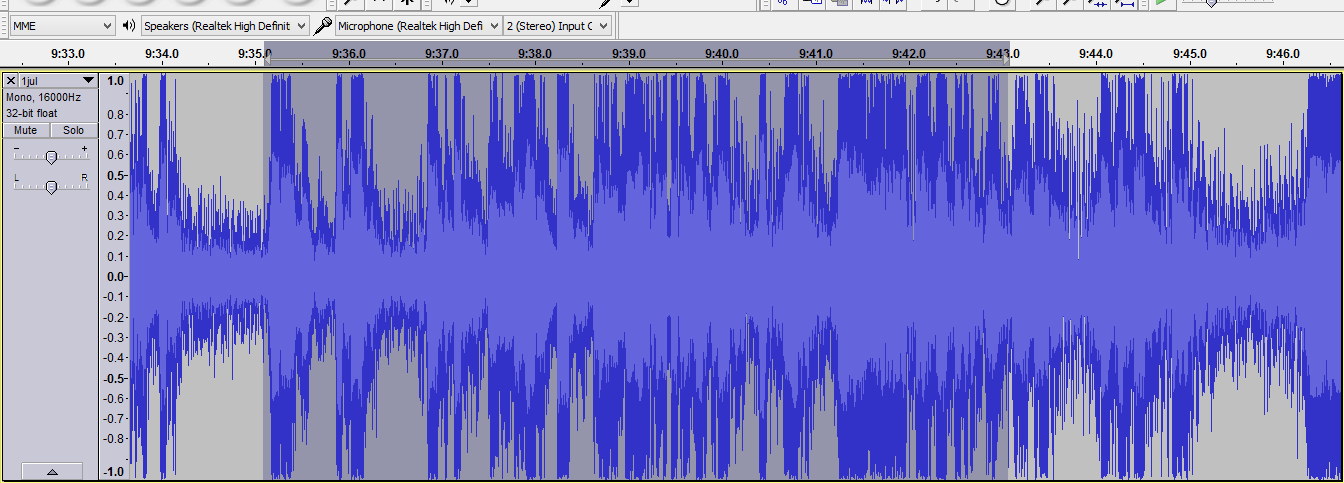Viewport: 1344px width, 483px height.
Task: Click timeline ruler at 9:34.0
Action: click(x=161, y=53)
